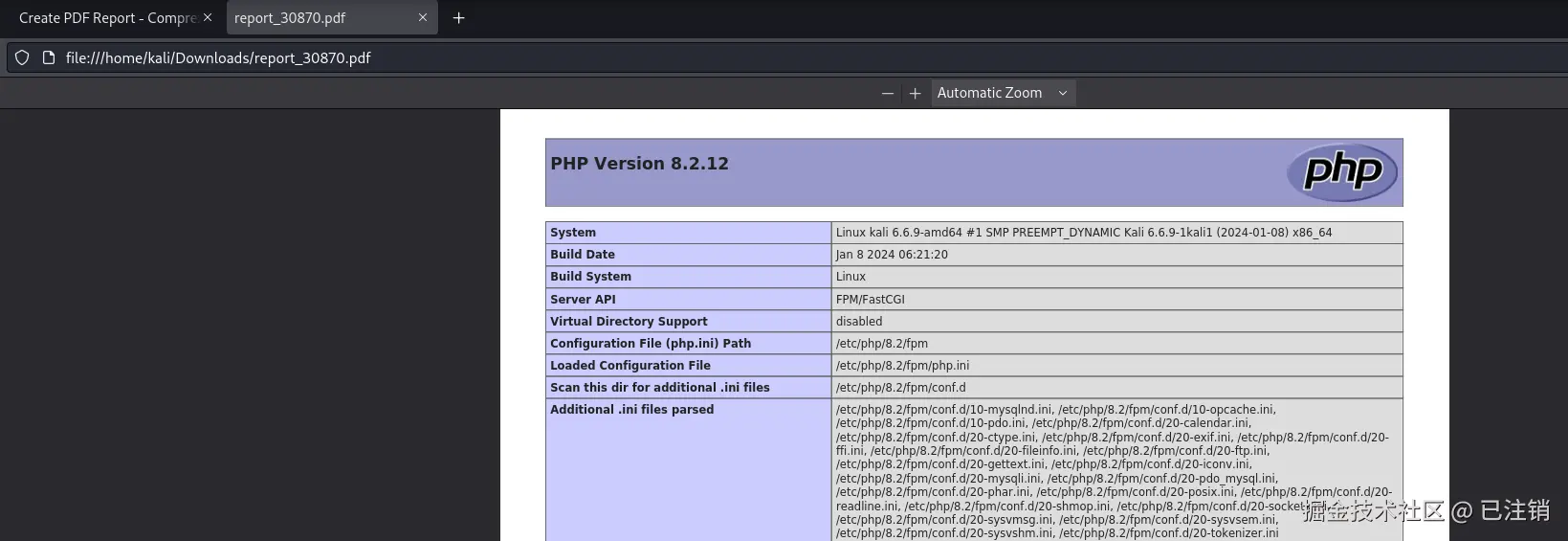Click the Linux kali 6.6.9-amd64 system value

click(1084, 233)
